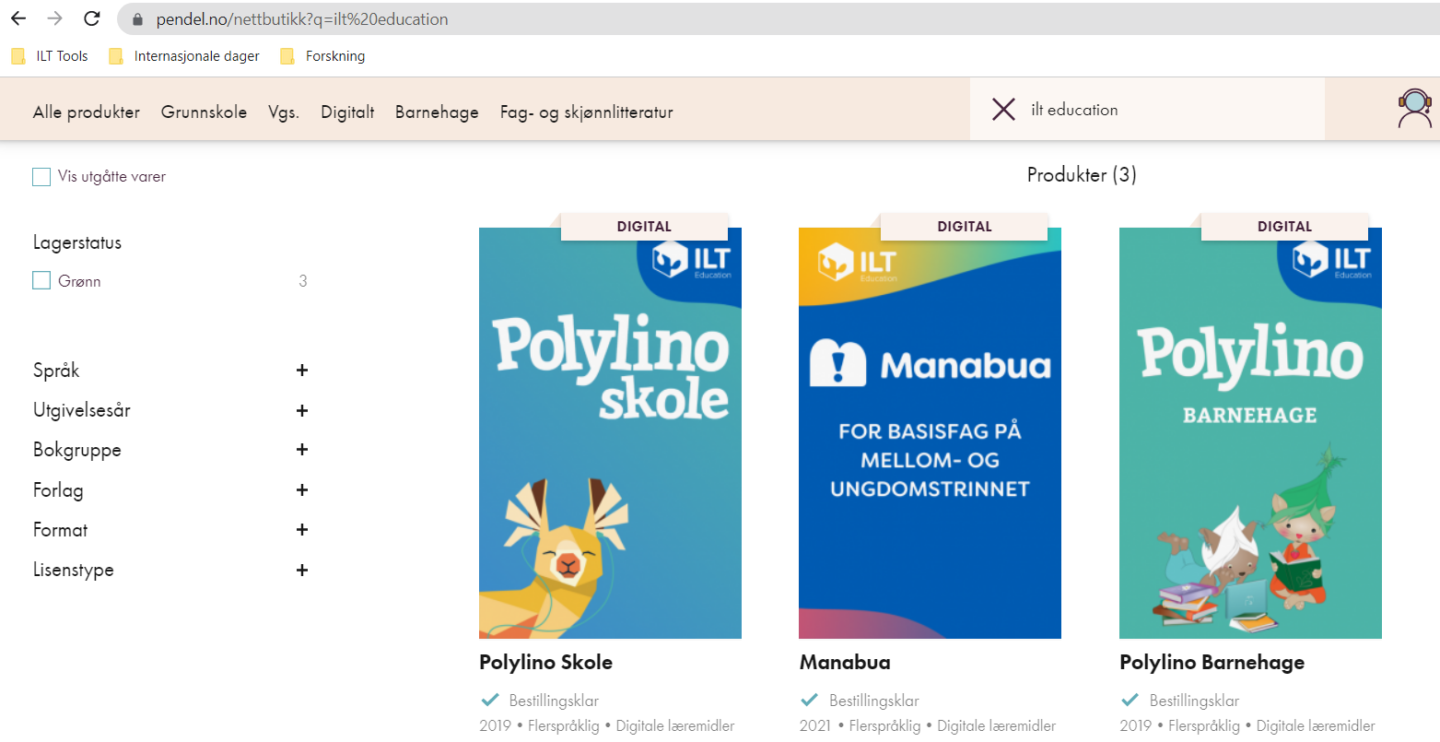The height and width of the screenshot is (742, 1440).
Task: Open the Manabua product cover image
Action: tap(929, 432)
